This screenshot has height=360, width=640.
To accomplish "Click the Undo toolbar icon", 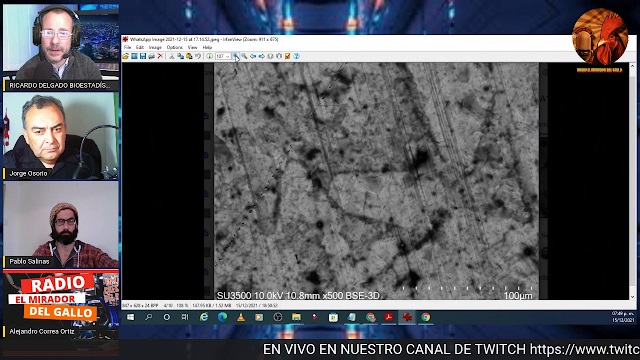I will tap(198, 56).
